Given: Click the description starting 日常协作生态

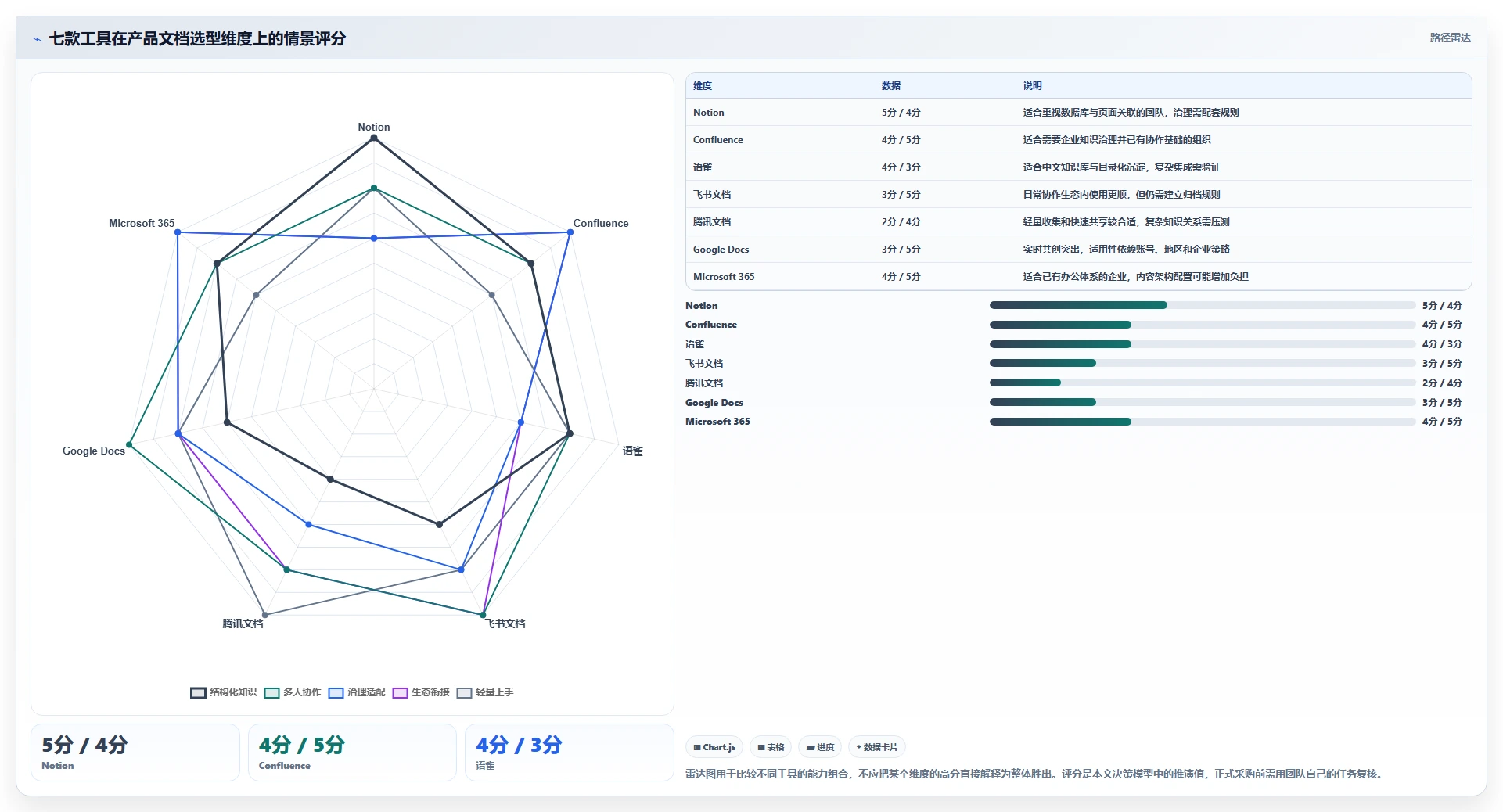Looking at the screenshot, I should click(1122, 195).
